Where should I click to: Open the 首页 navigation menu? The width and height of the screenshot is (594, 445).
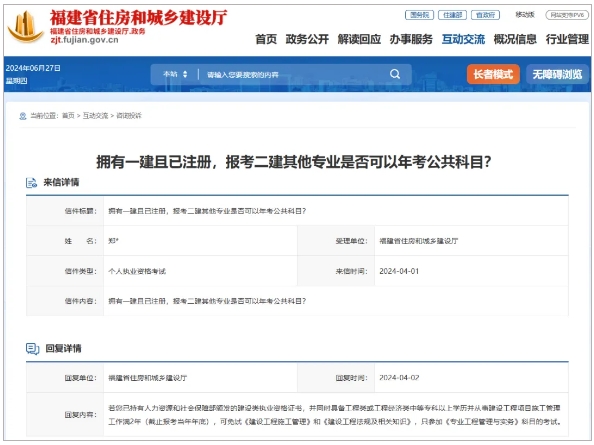coord(266,39)
